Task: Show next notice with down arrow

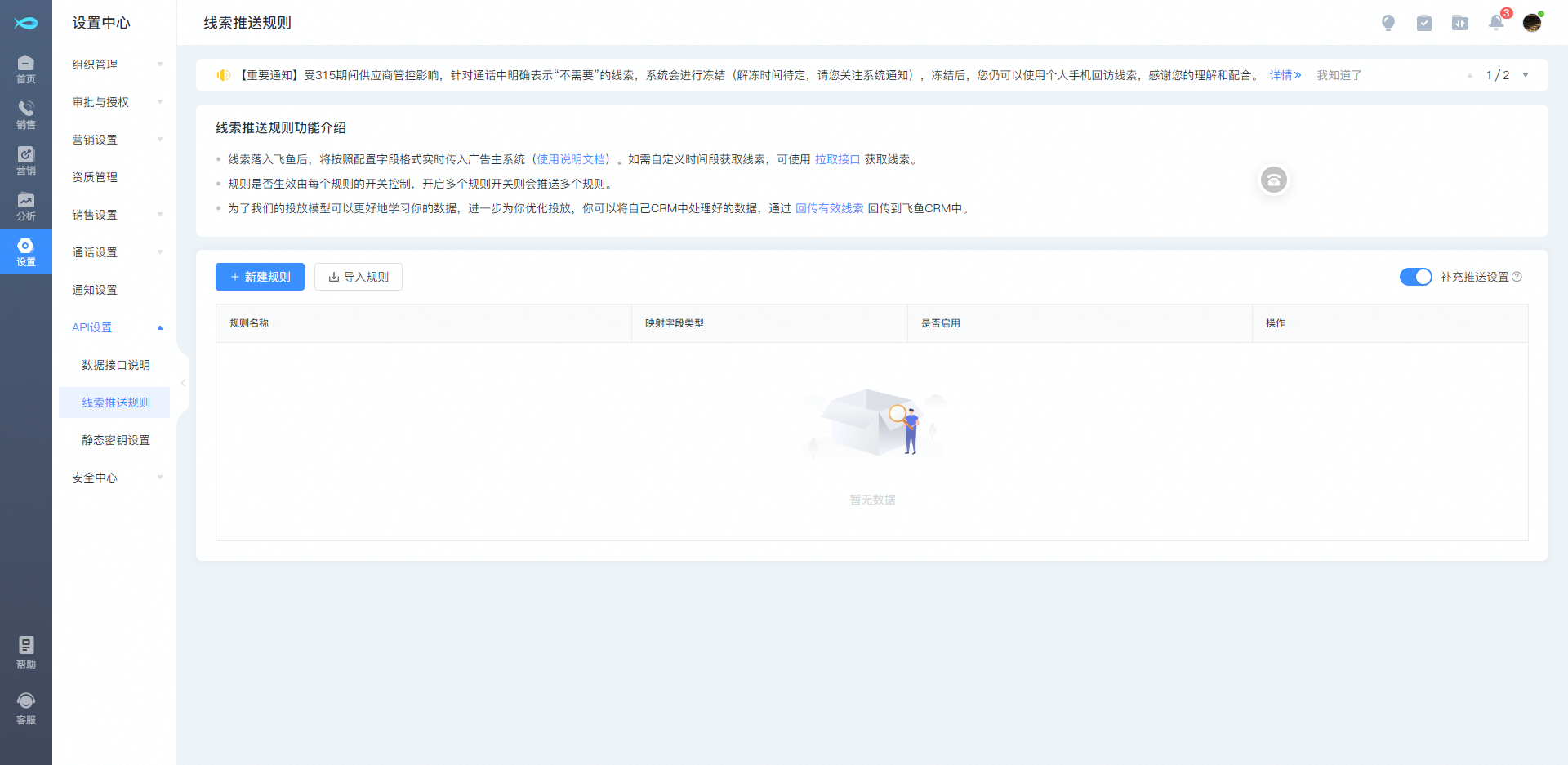Action: [x=1526, y=75]
